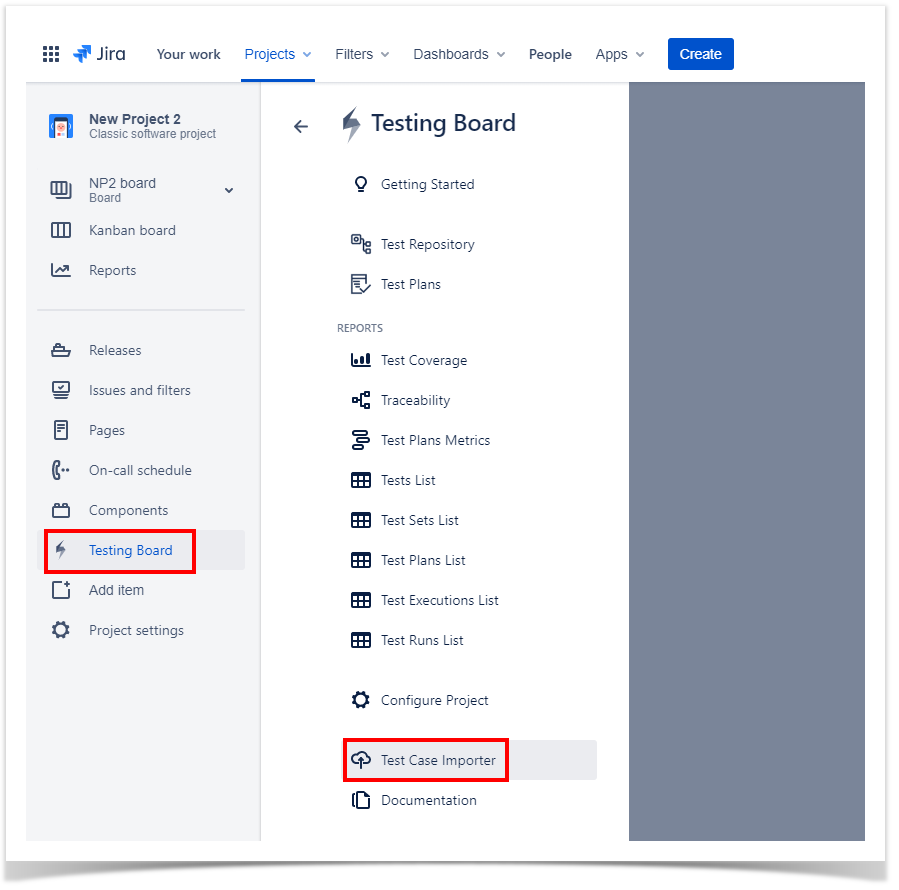Image resolution: width=899 pixels, height=890 pixels.
Task: Open the People menu item
Action: pos(550,54)
